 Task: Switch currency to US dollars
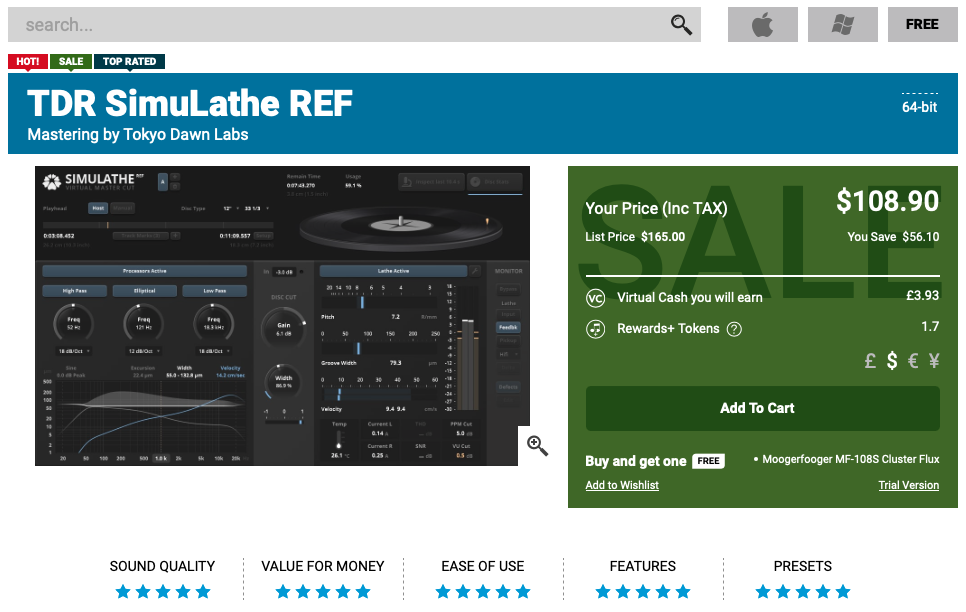[x=891, y=361]
